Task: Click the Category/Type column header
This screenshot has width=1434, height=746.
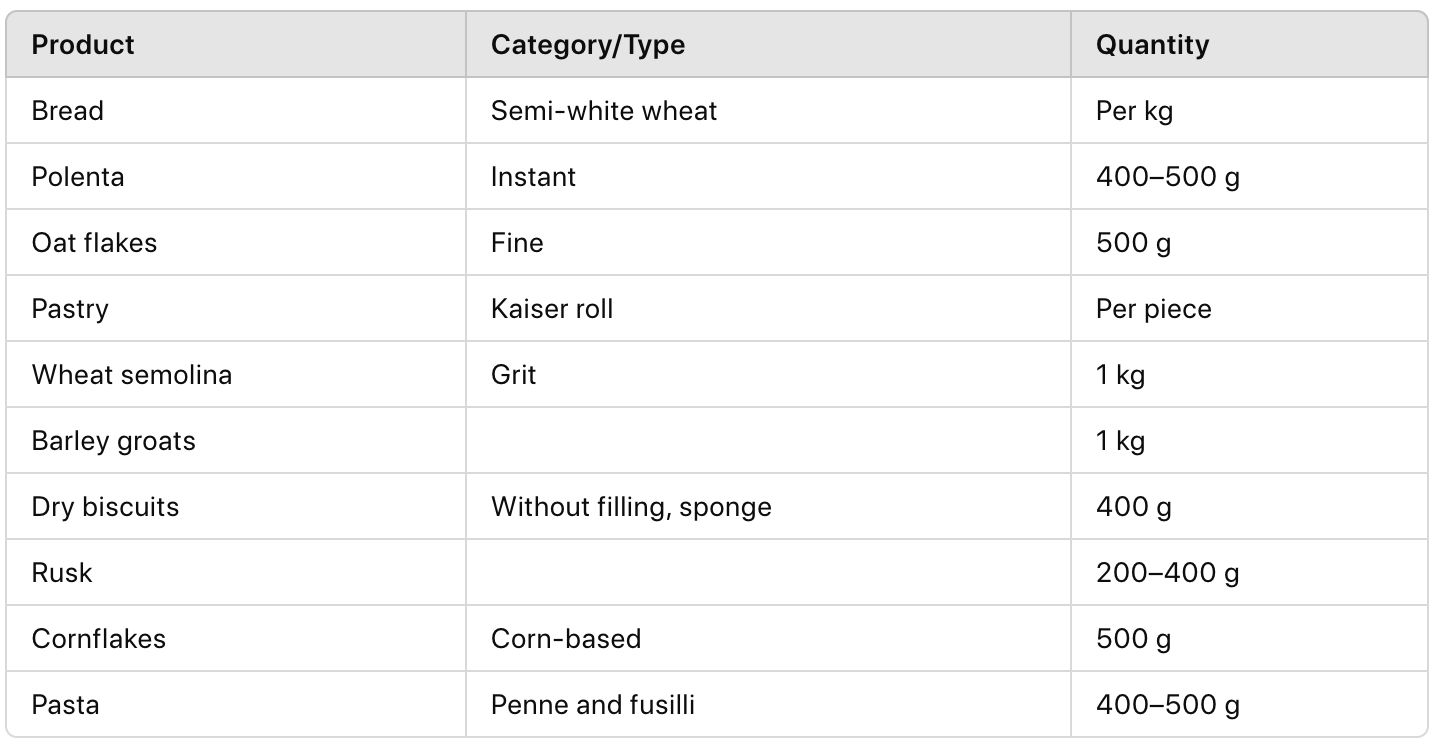Action: [588, 45]
